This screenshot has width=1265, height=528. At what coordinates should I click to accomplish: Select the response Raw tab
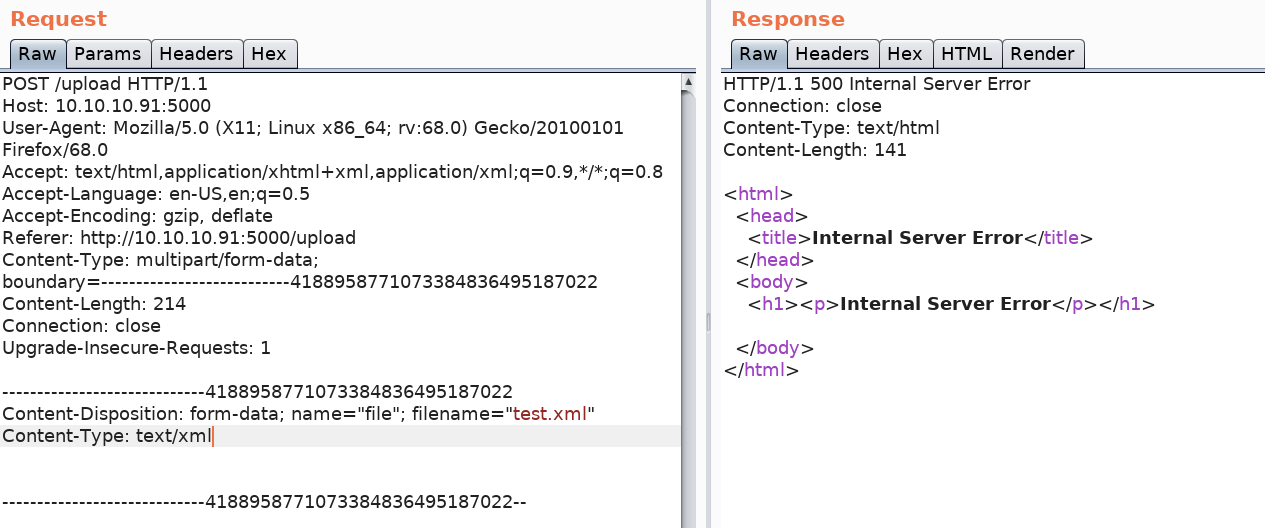(758, 54)
